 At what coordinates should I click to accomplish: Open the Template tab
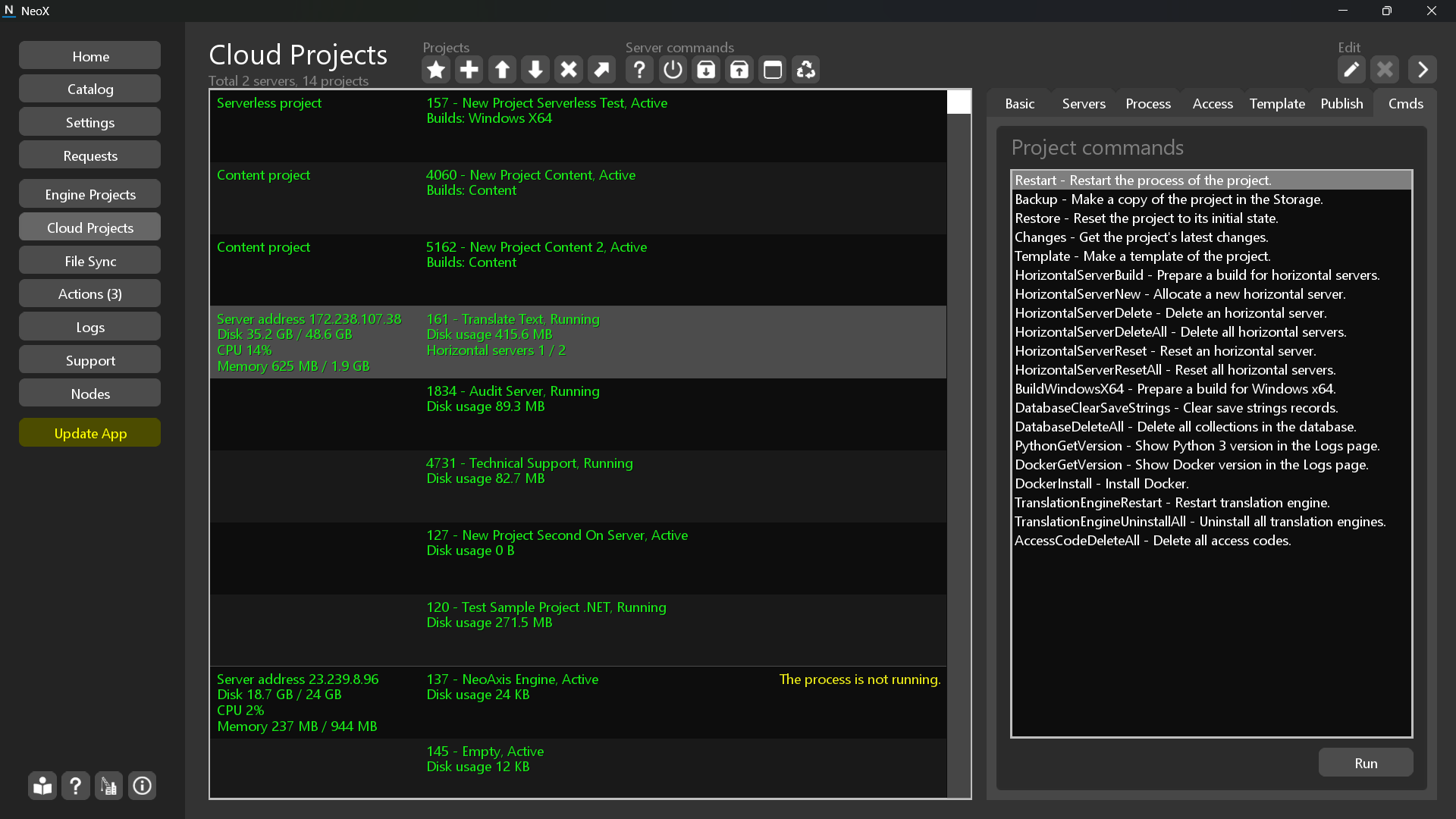1277,104
